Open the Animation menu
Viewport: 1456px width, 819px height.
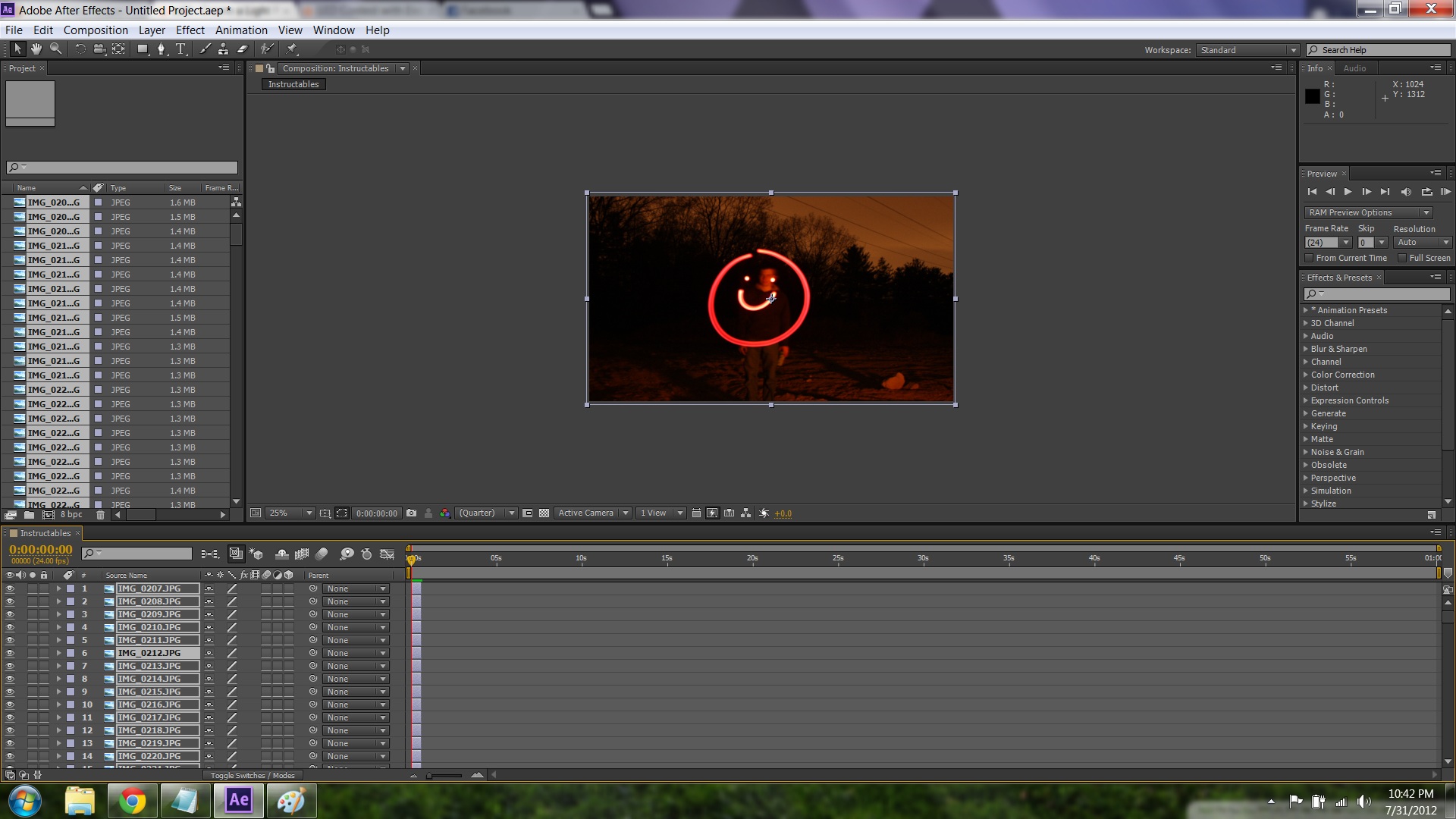241,30
